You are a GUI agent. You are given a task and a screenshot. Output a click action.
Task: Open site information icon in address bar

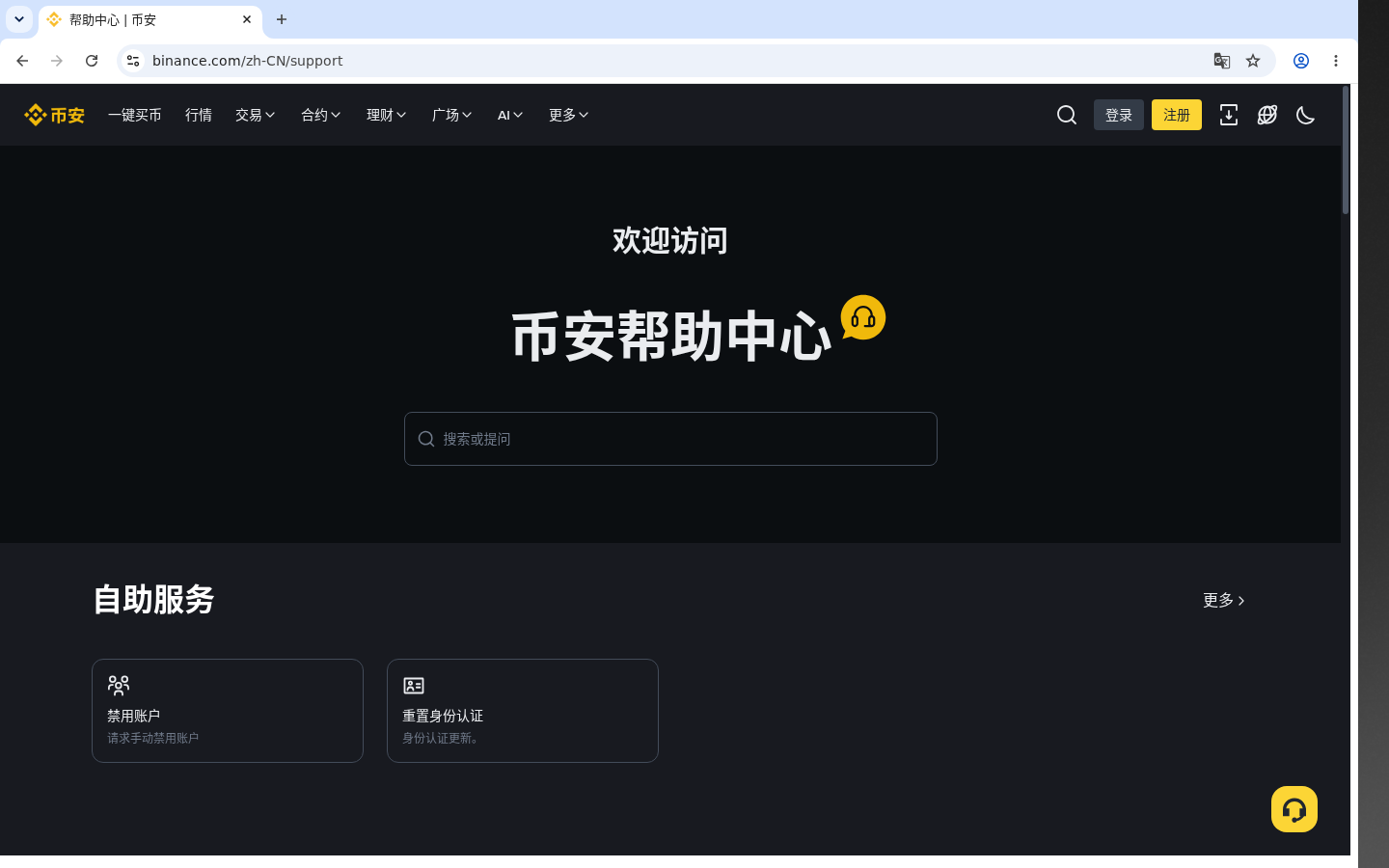coord(133,61)
